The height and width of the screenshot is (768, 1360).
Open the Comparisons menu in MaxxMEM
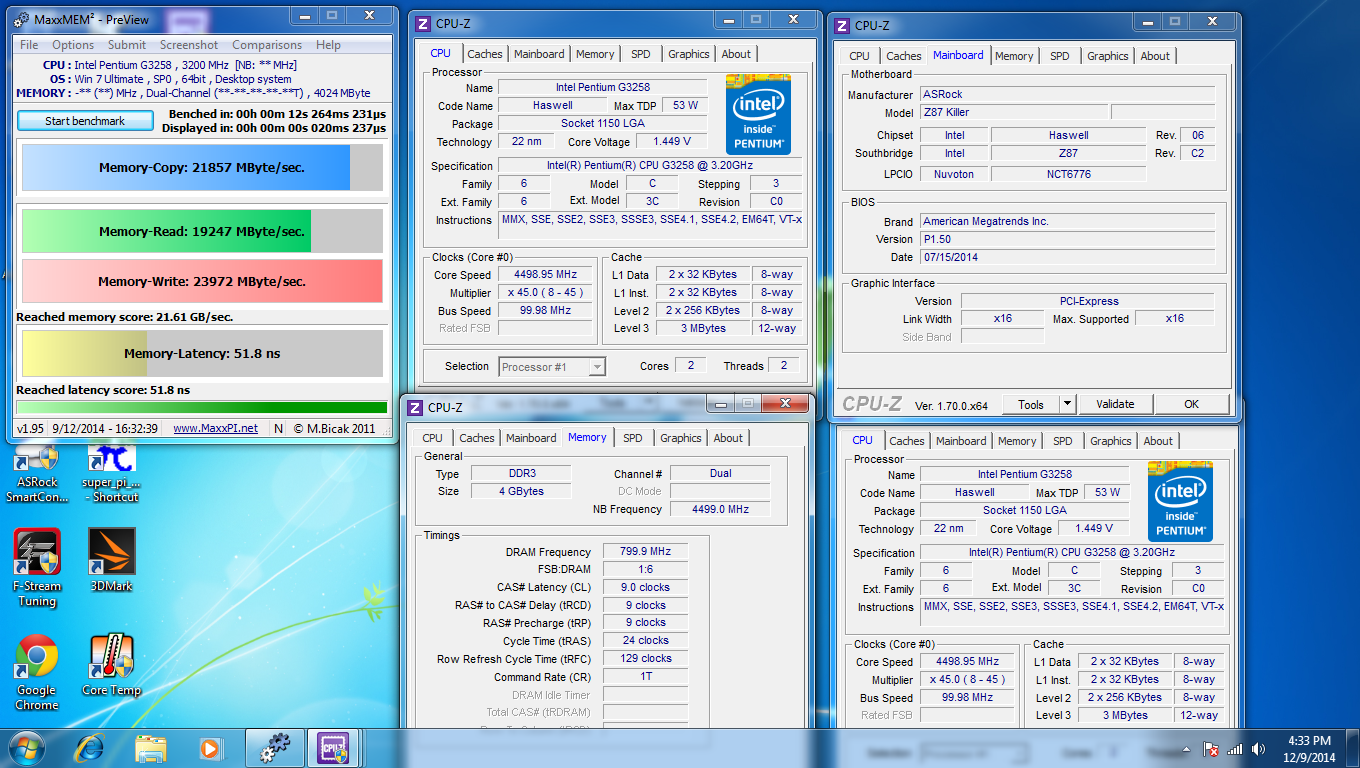point(267,45)
